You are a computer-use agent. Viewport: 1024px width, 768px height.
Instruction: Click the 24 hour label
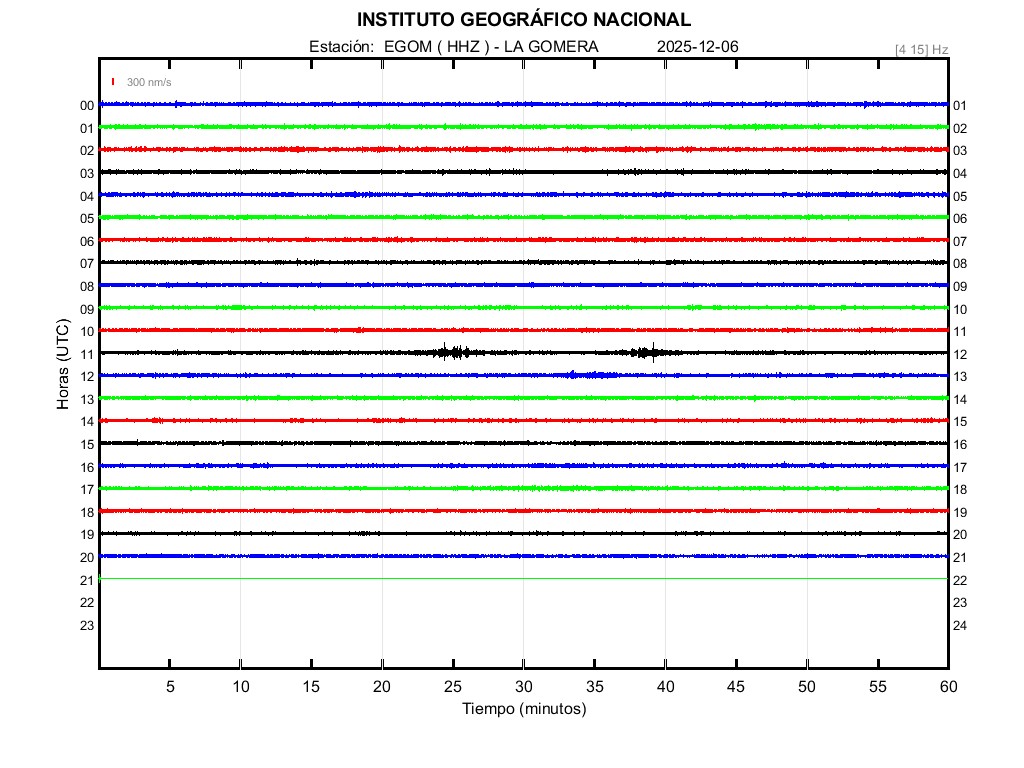[x=960, y=626]
